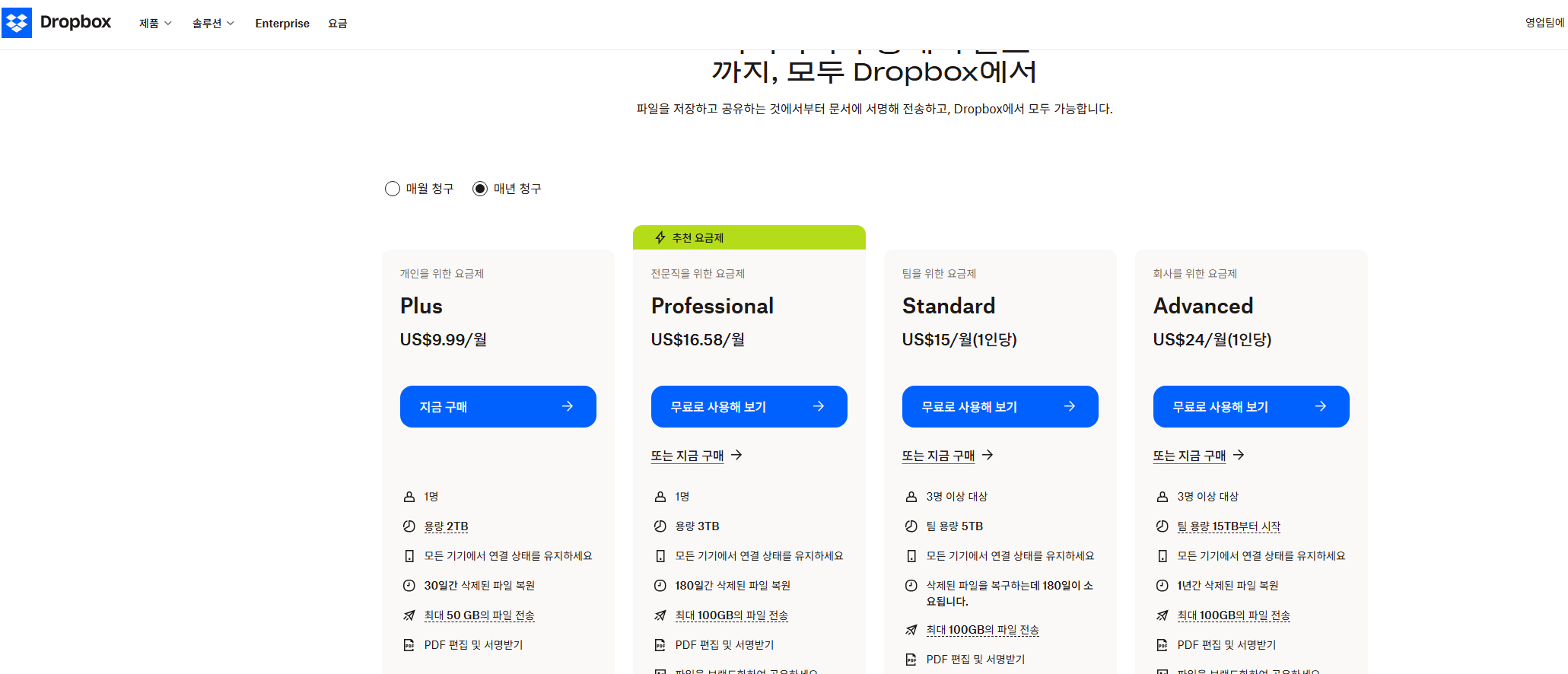This screenshot has width=1568, height=674.
Task: Click 무료로 사용해 보기 button for Standard
Action: click(x=1000, y=406)
